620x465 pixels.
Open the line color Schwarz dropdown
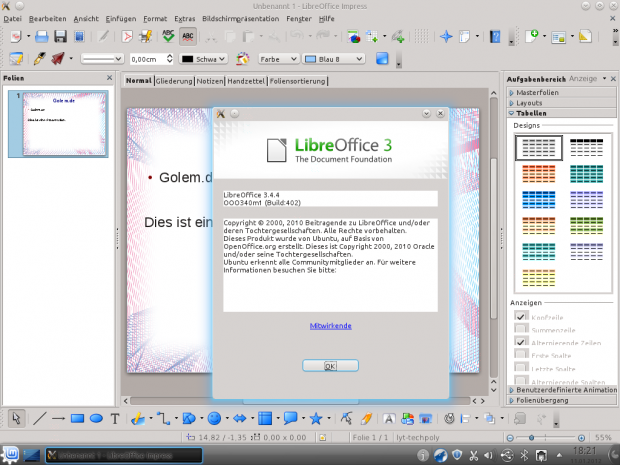point(203,59)
